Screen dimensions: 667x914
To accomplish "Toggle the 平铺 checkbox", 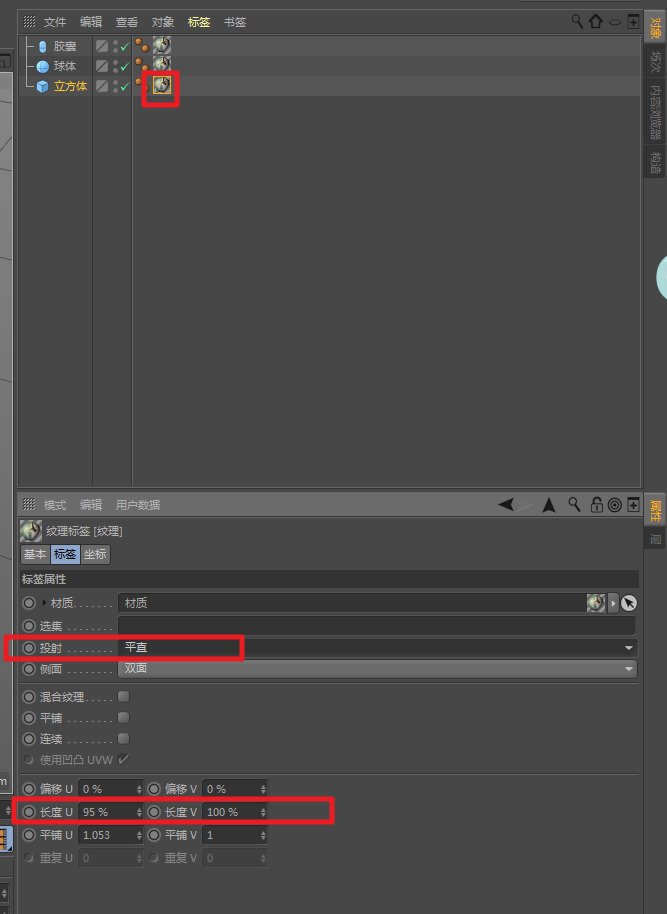I will [x=123, y=718].
